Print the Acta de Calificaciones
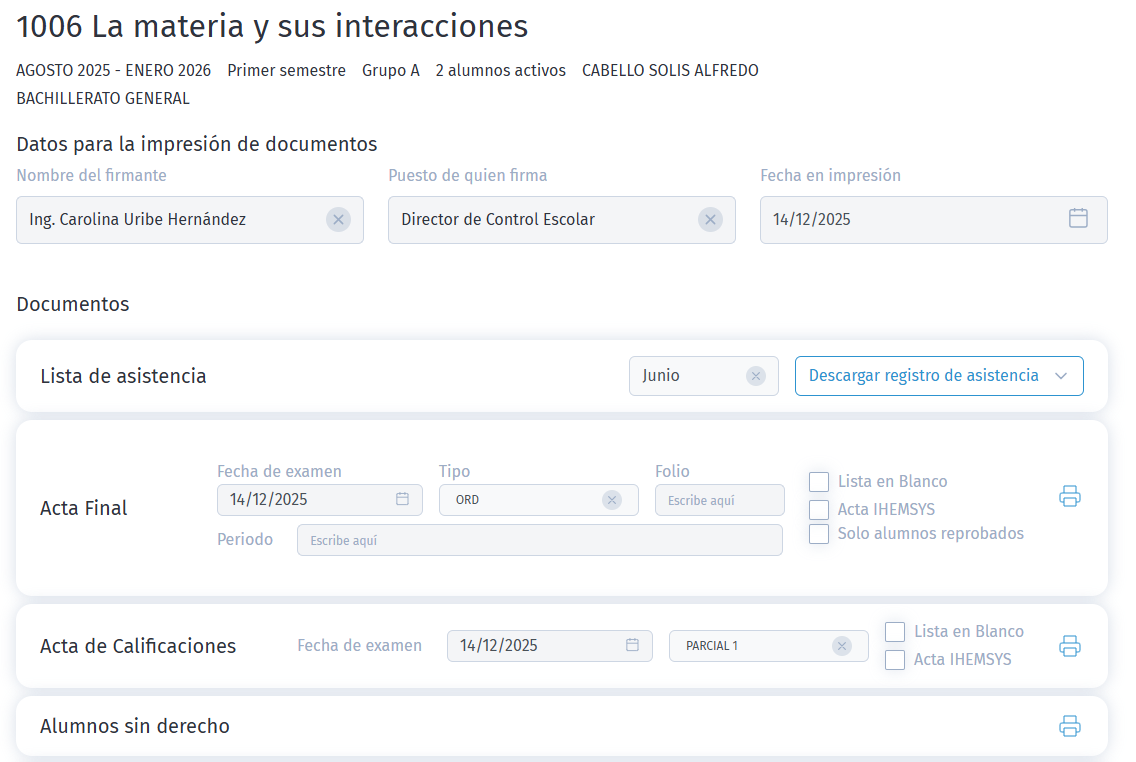The width and height of the screenshot is (1136, 762). pyautogui.click(x=1069, y=646)
